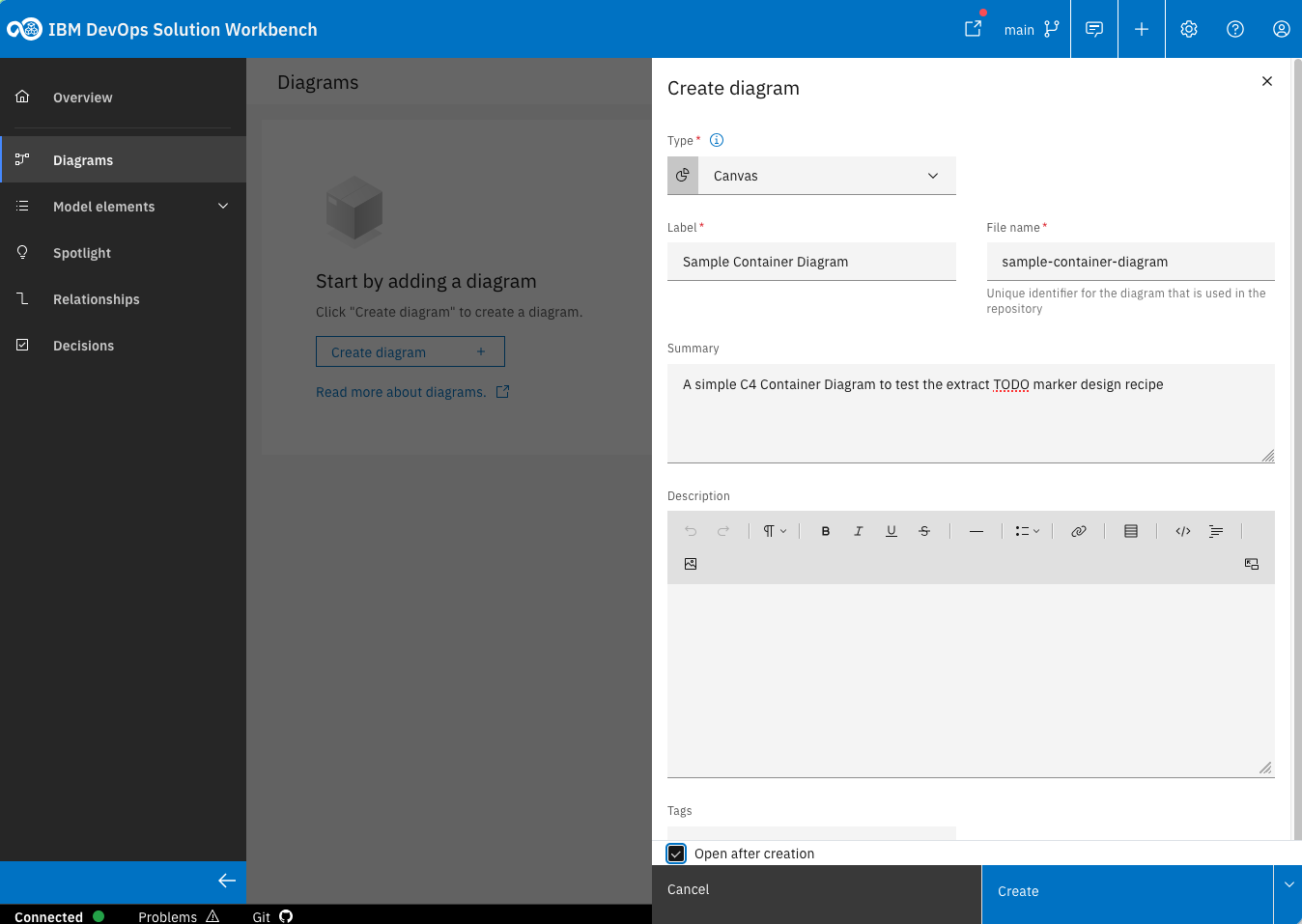Insert a link in the Description editor
1302x924 pixels.
[1079, 531]
